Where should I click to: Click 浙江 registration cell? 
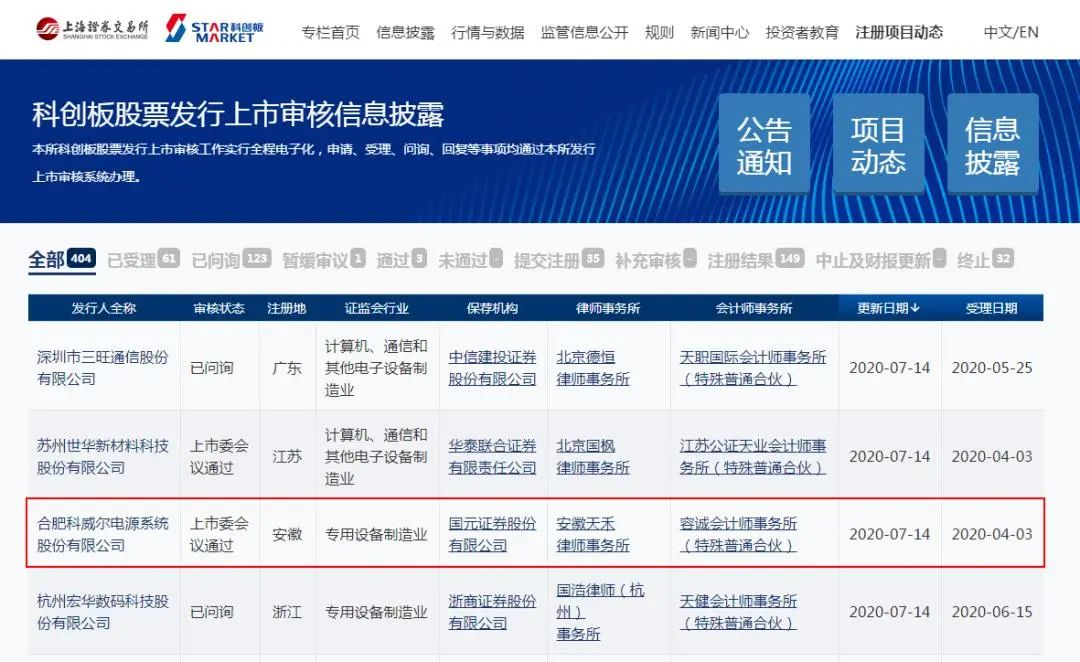point(287,612)
